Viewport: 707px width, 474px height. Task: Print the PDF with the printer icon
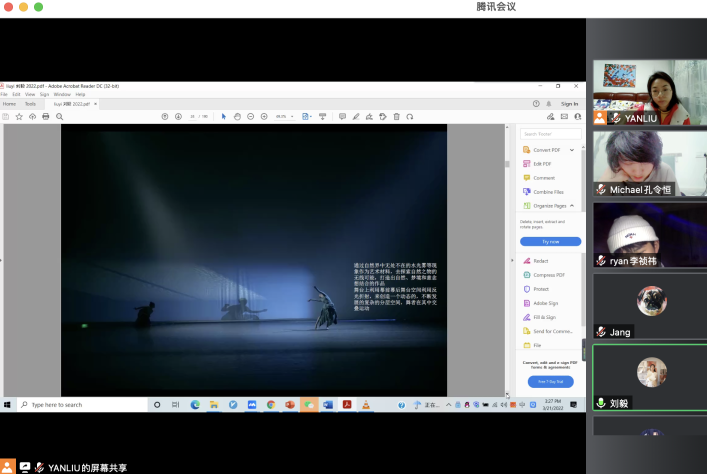coord(46,116)
